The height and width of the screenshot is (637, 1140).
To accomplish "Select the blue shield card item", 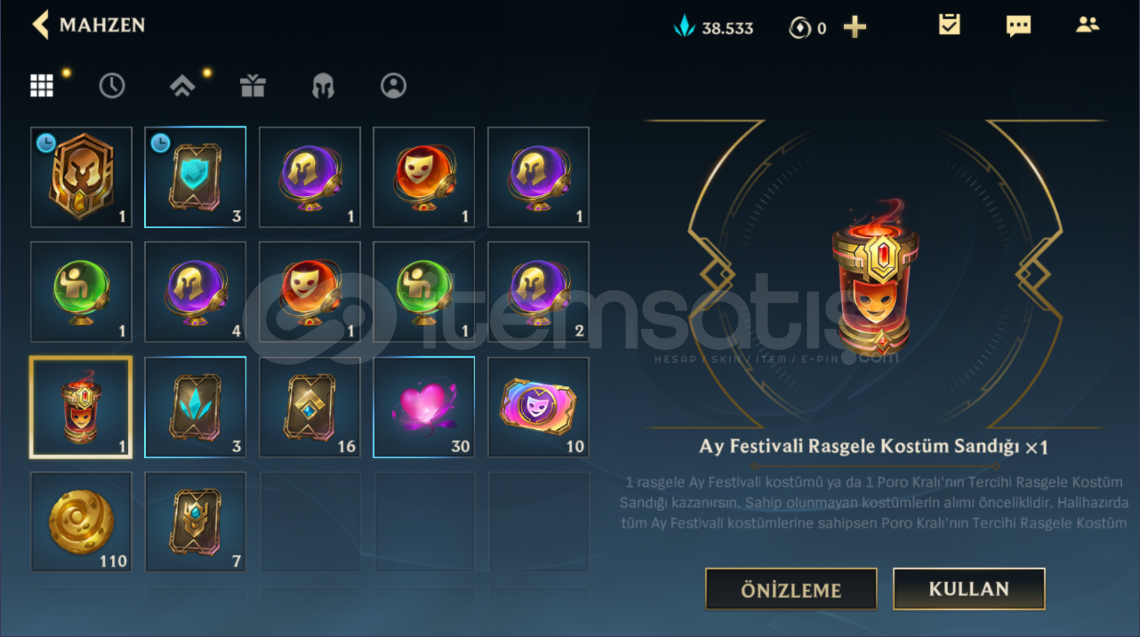I will [x=195, y=177].
